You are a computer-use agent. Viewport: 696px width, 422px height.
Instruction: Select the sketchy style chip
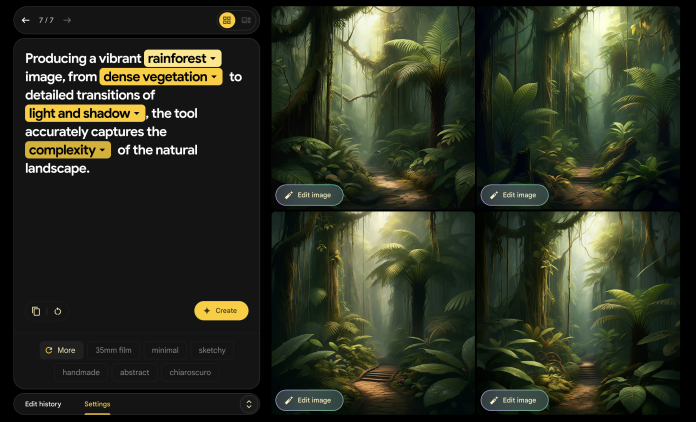coord(212,350)
